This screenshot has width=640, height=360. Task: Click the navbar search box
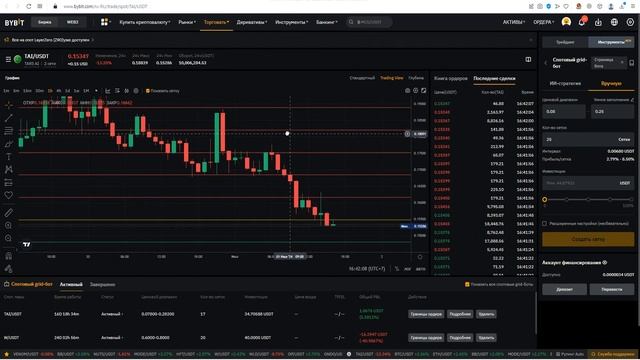click(369, 22)
